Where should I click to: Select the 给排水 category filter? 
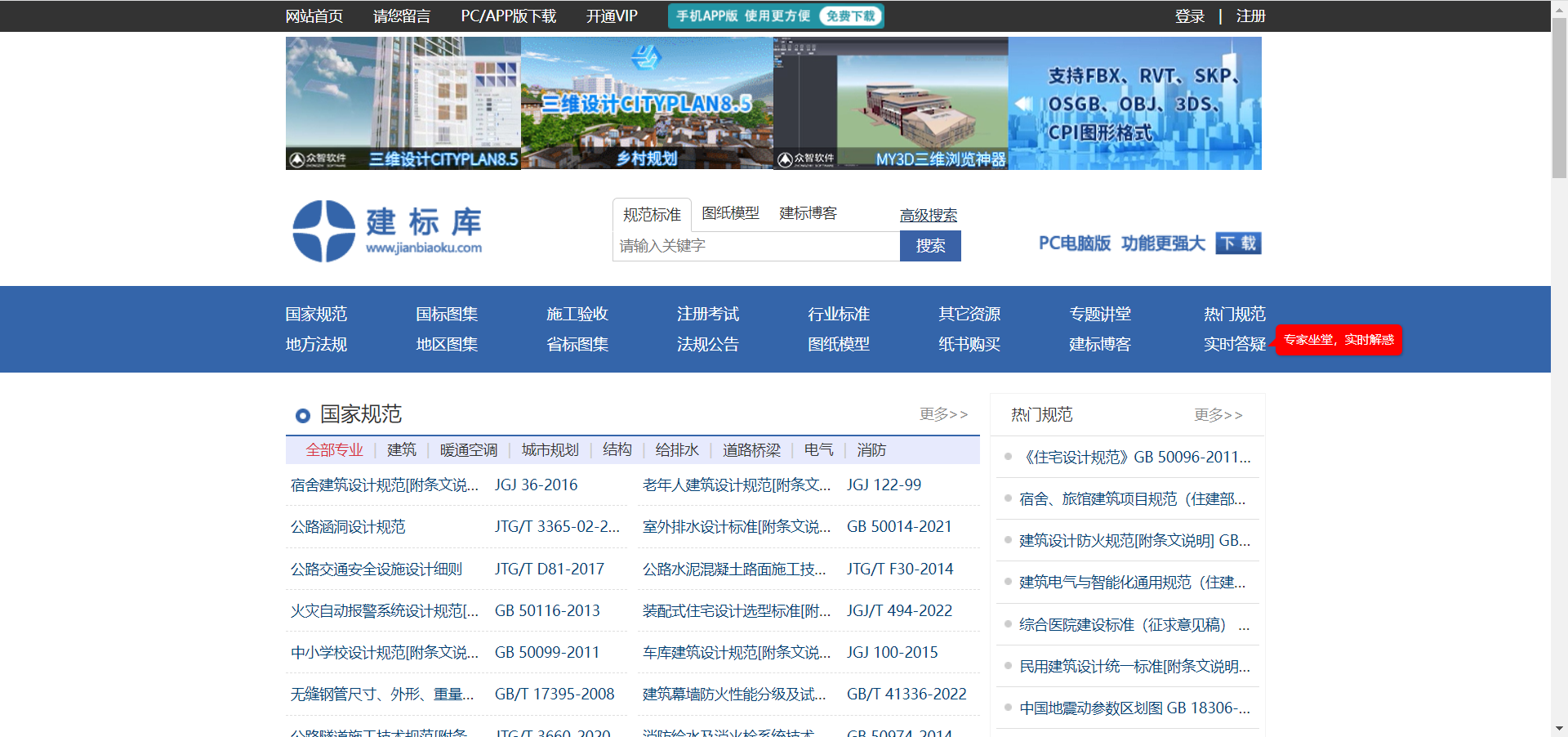click(x=677, y=450)
